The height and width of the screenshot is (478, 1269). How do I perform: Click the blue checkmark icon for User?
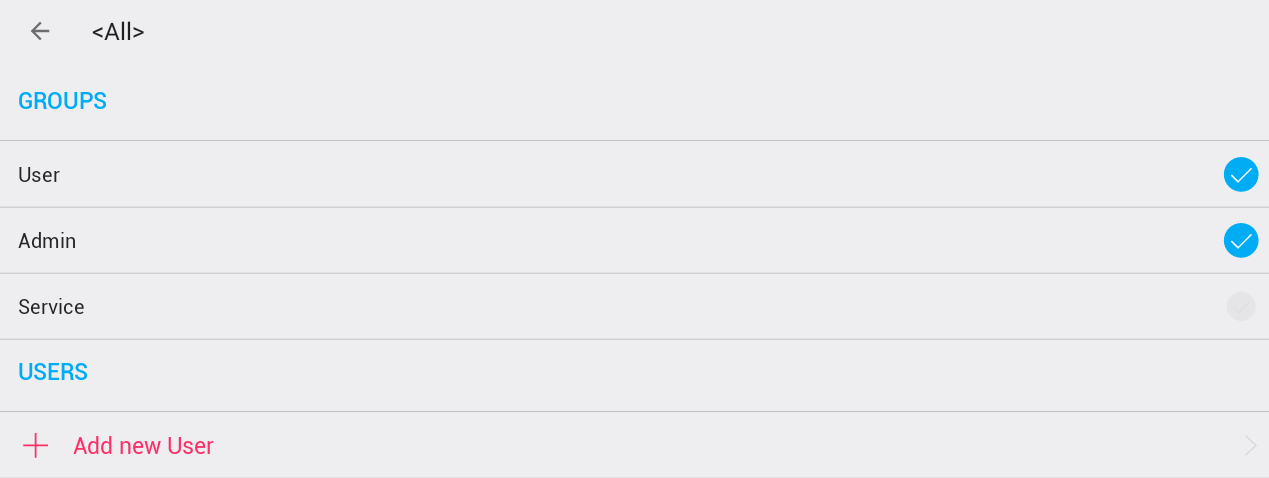(x=1241, y=175)
